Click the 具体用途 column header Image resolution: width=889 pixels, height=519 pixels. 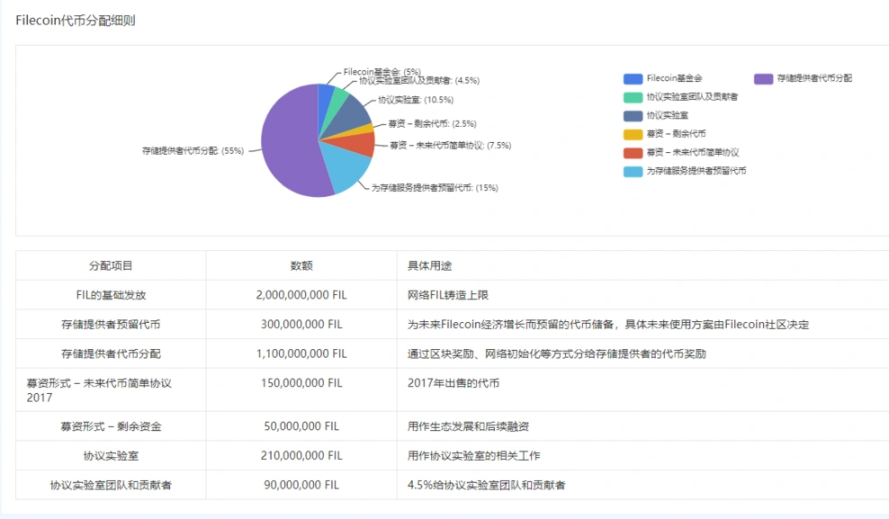tap(643, 265)
